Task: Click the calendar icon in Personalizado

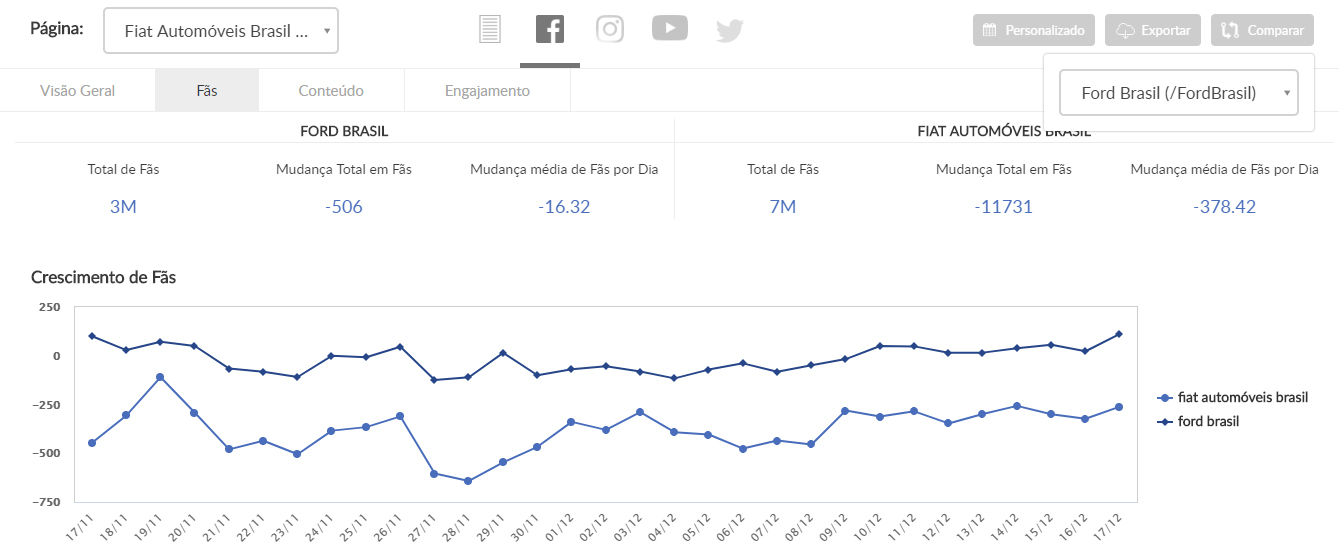Action: [x=990, y=30]
